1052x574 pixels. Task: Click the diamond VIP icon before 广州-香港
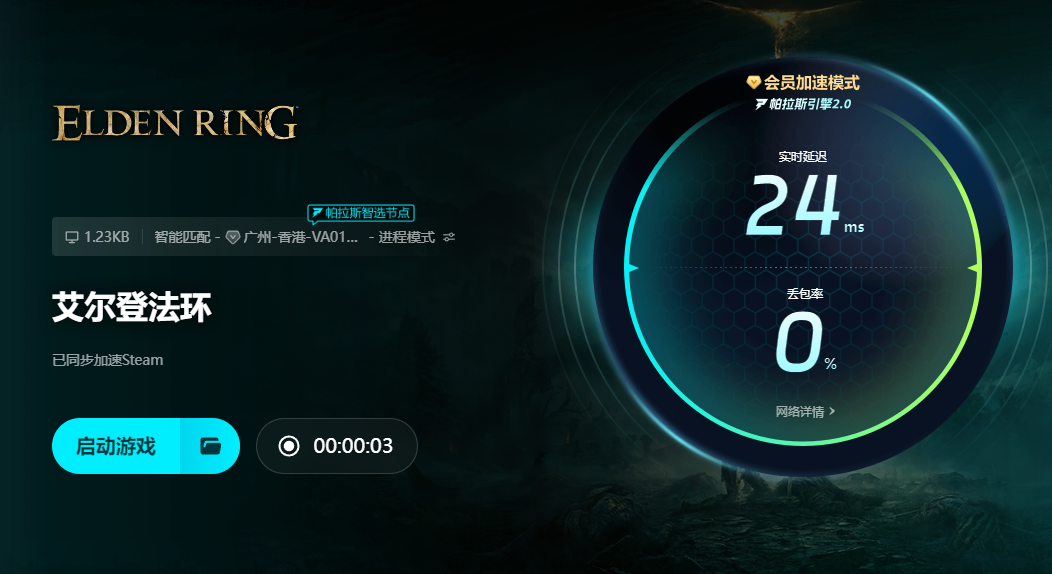233,237
